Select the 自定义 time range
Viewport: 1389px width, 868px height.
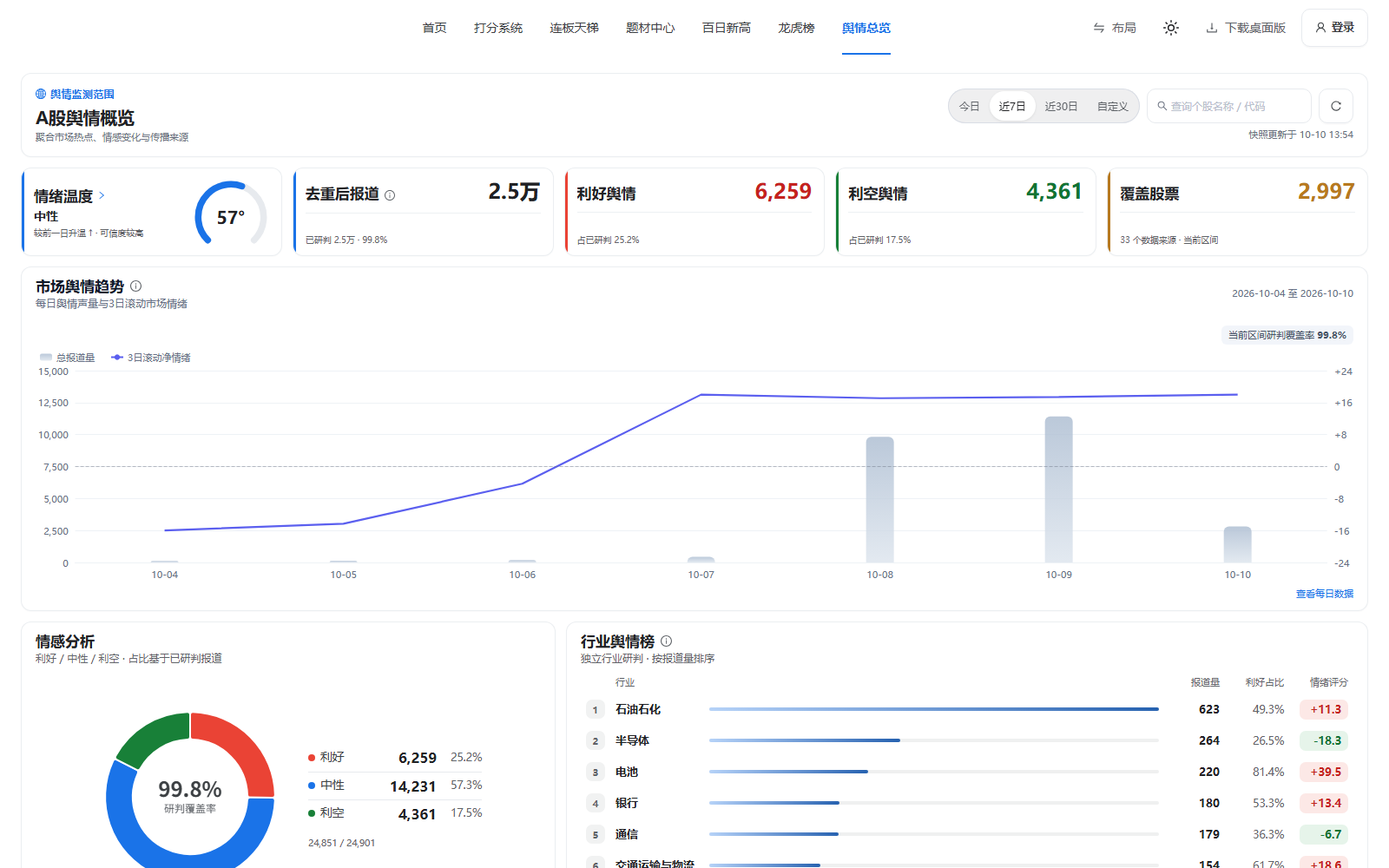pyautogui.click(x=1112, y=106)
